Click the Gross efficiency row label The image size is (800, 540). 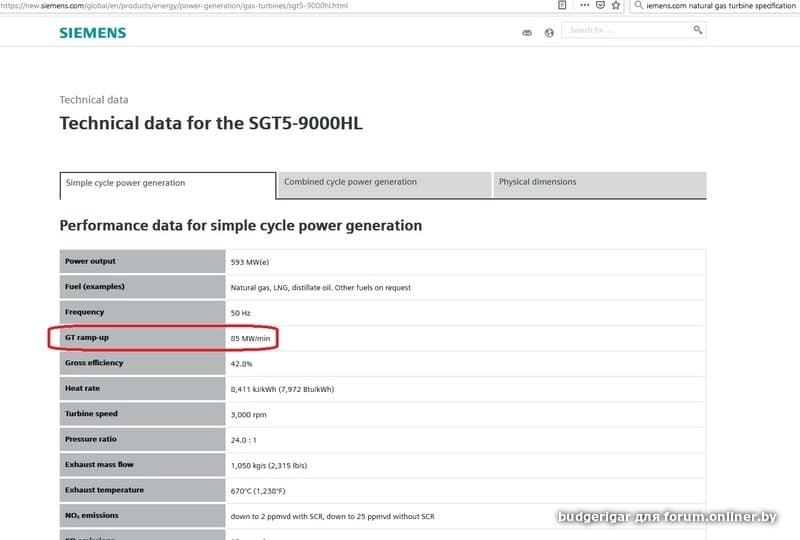pyautogui.click(x=94, y=362)
